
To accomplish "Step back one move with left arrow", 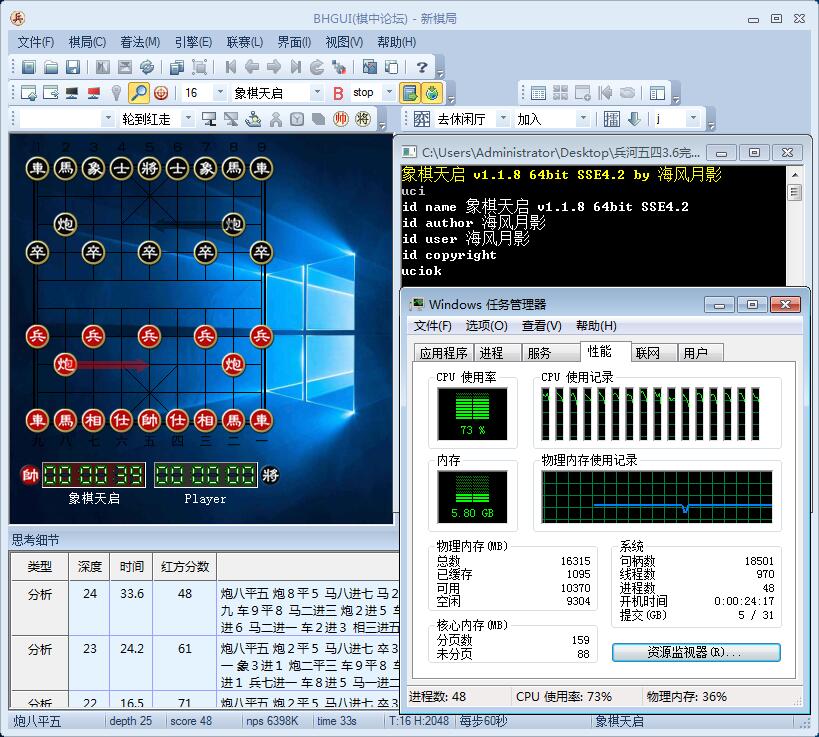I will [x=252, y=67].
